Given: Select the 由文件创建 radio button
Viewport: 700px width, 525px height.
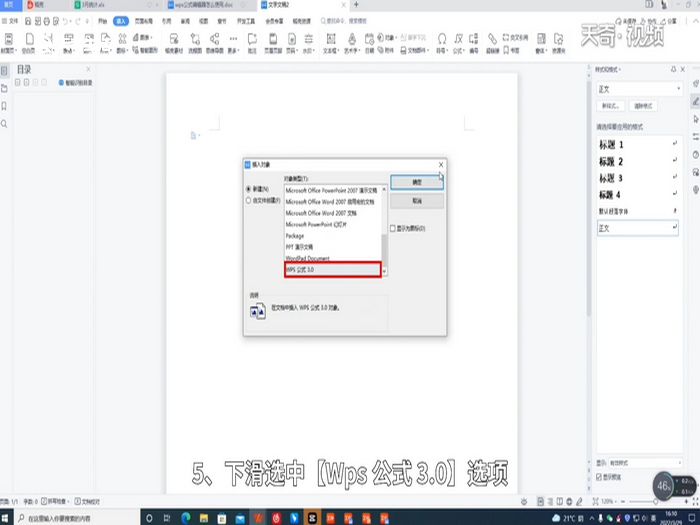Looking at the screenshot, I should tap(249, 200).
